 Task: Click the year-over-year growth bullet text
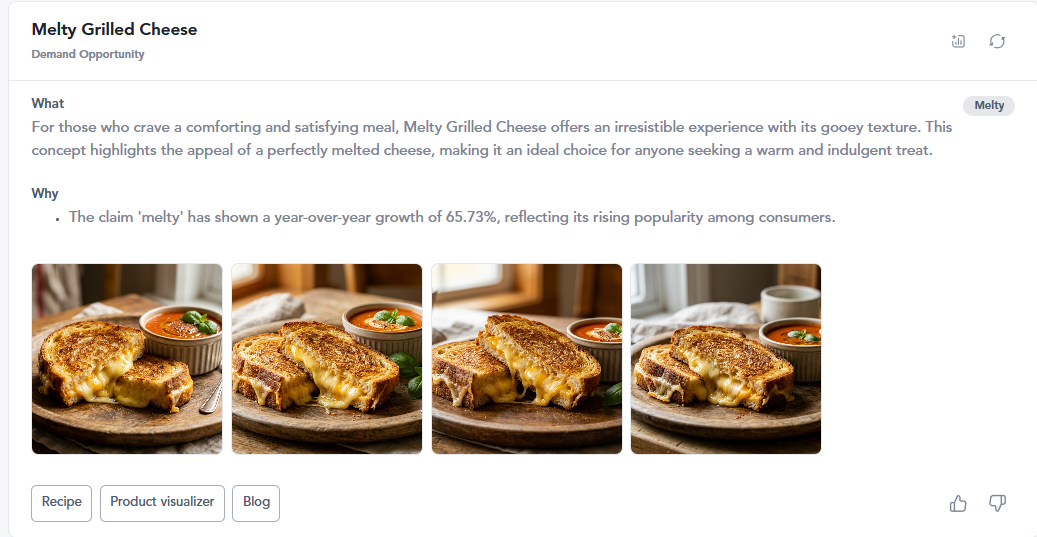coord(452,217)
